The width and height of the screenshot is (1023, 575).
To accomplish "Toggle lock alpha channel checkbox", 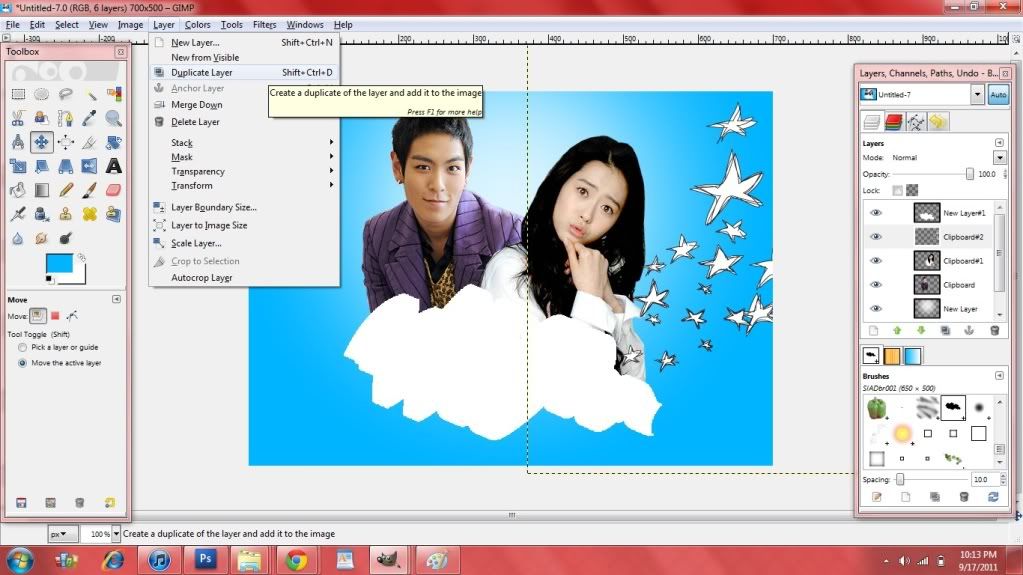I will (x=912, y=191).
